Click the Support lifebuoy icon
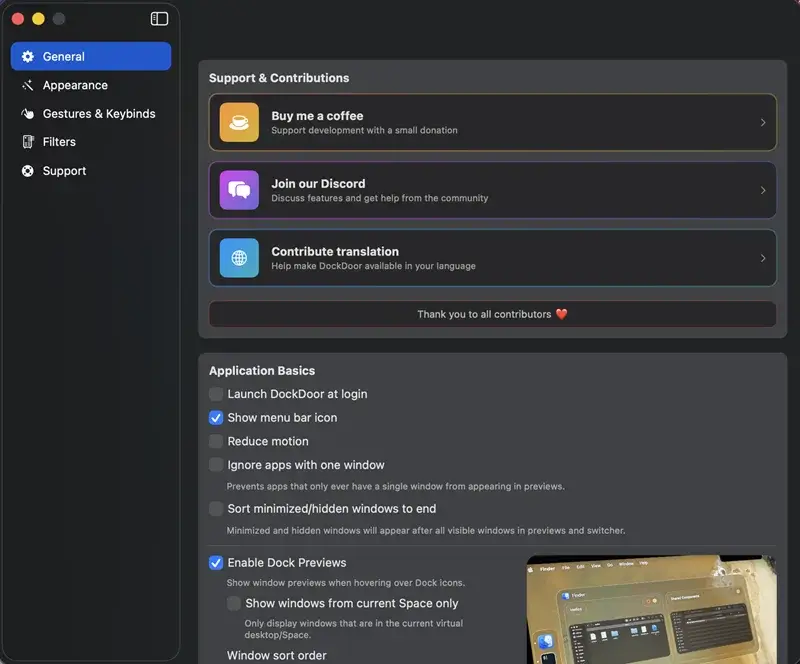The image size is (800, 664). (28, 171)
